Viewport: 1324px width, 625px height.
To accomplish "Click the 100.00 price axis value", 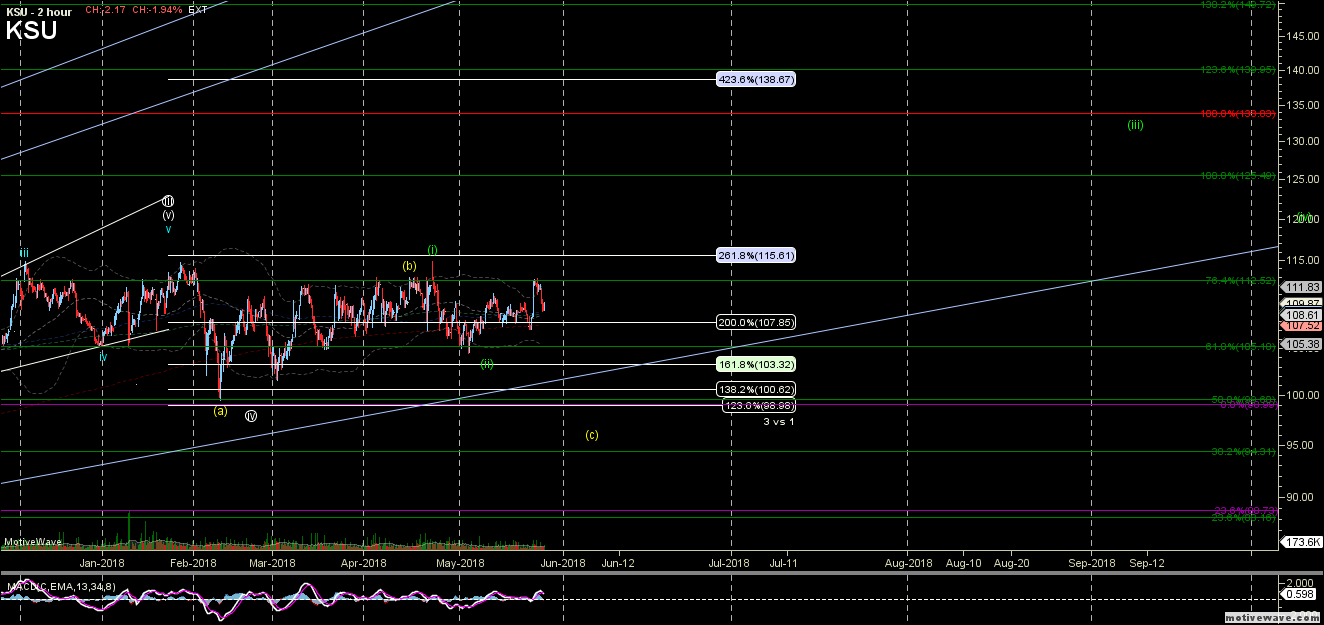I will click(1303, 395).
